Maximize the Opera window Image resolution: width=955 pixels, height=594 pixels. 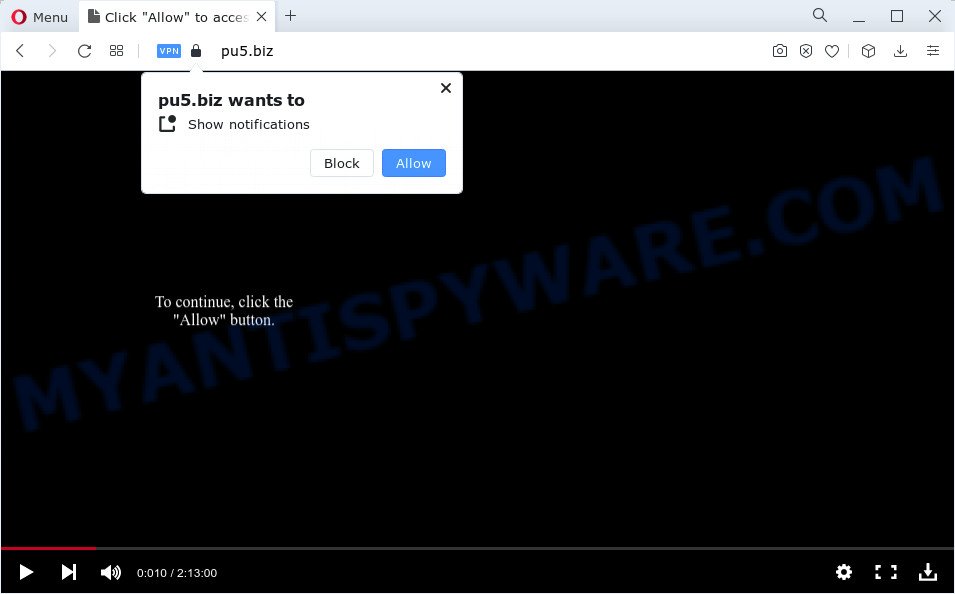pyautogui.click(x=897, y=16)
